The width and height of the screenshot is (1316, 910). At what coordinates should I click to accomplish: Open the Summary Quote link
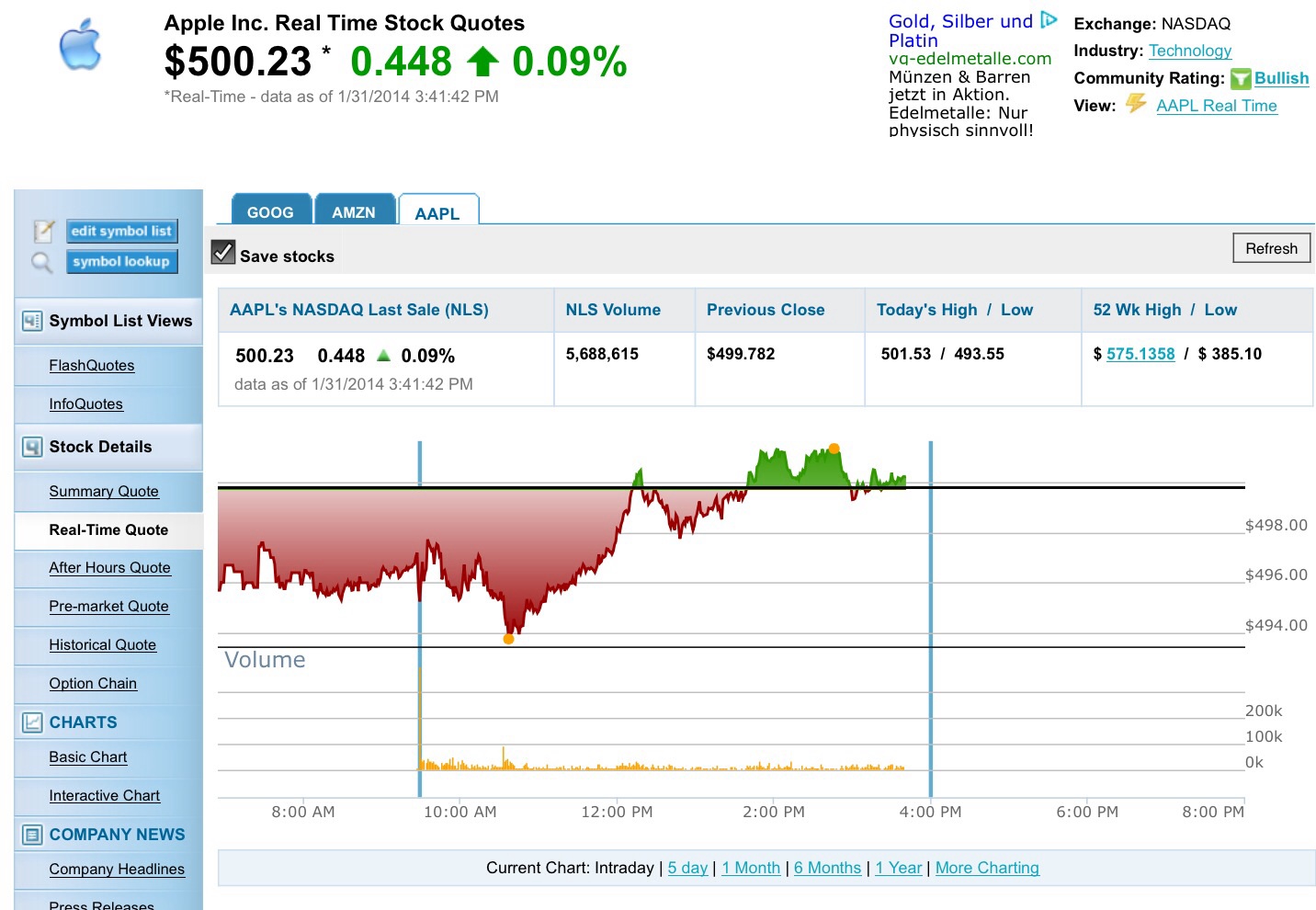(x=104, y=492)
